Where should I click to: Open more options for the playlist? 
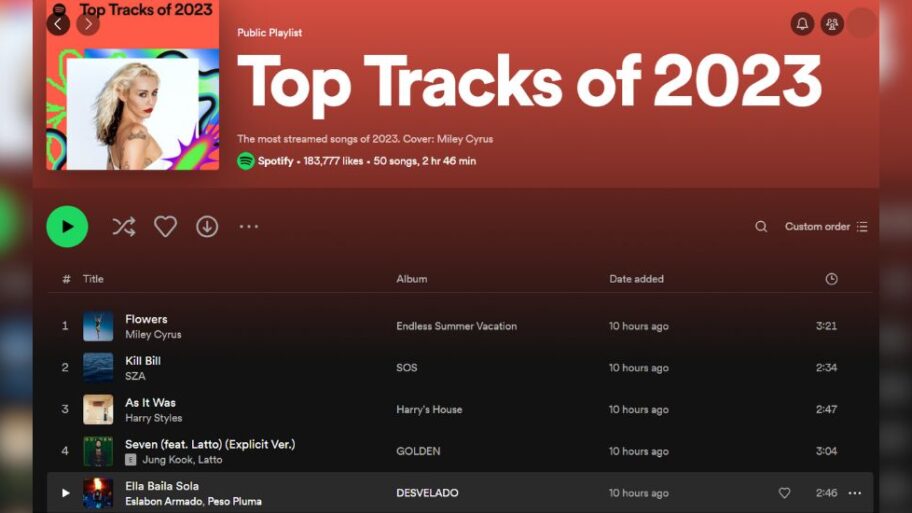click(x=249, y=227)
